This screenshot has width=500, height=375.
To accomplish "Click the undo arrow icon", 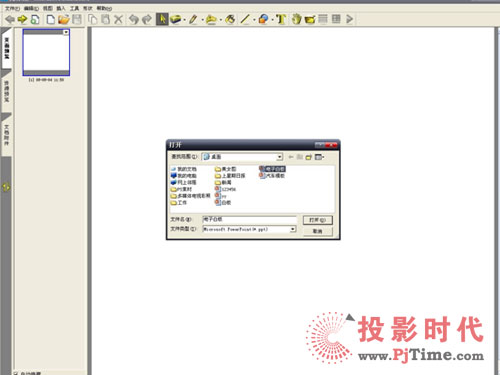I will pos(134,19).
